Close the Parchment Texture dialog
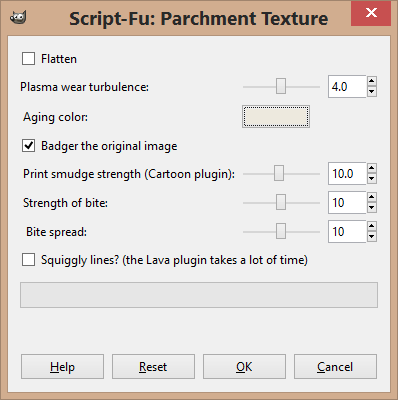 (371, 13)
